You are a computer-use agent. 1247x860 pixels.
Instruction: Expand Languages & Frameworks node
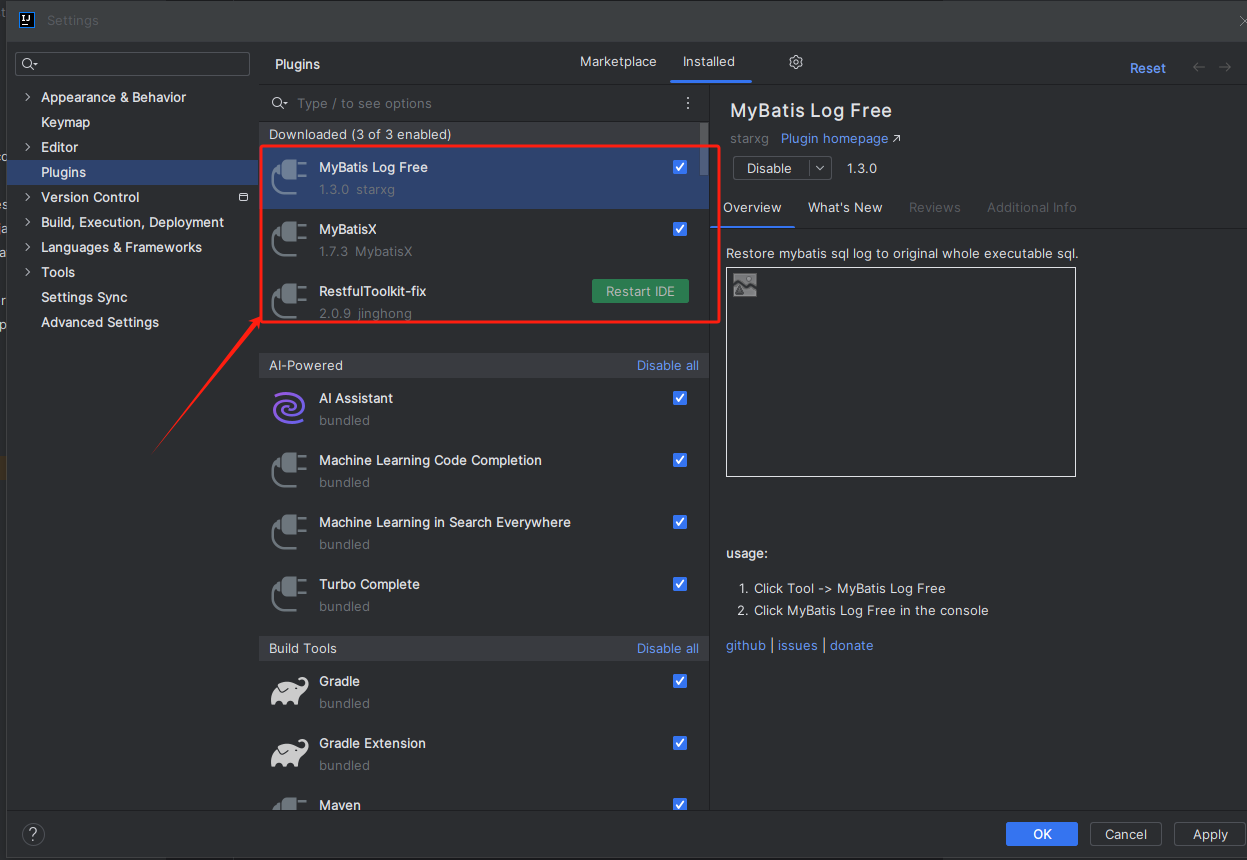coord(28,247)
